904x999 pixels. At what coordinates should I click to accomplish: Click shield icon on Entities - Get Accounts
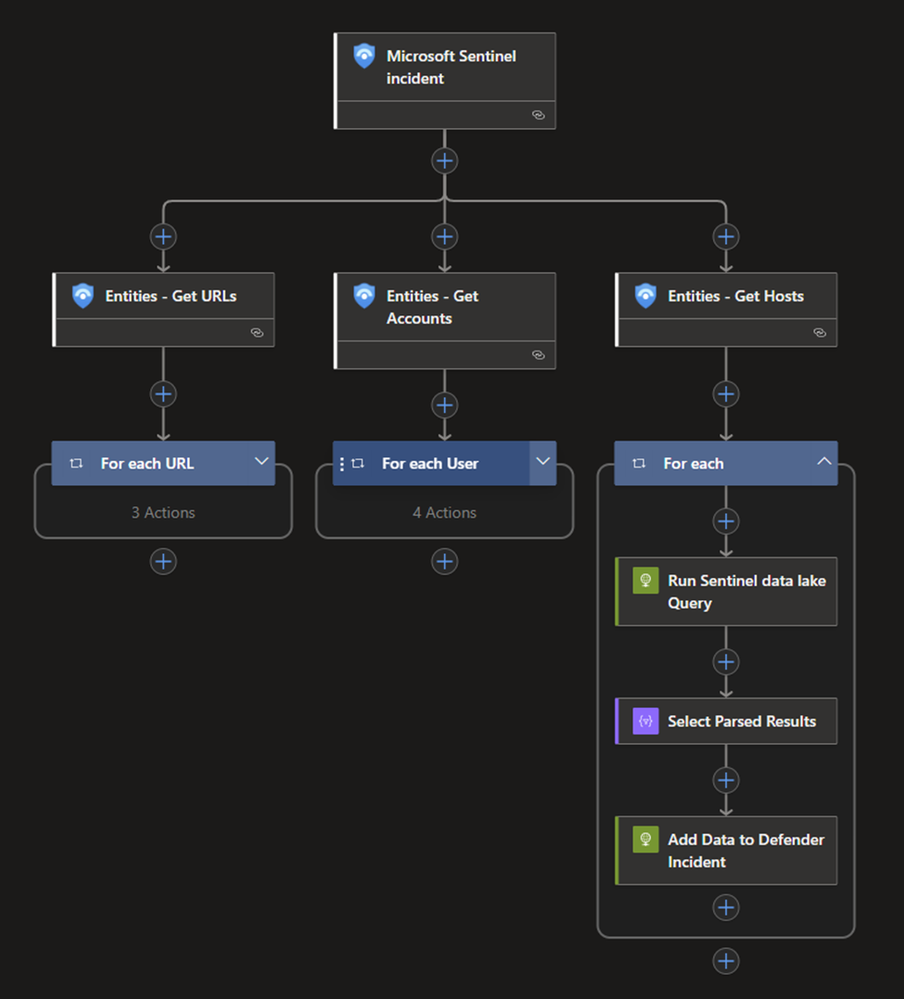click(x=364, y=296)
